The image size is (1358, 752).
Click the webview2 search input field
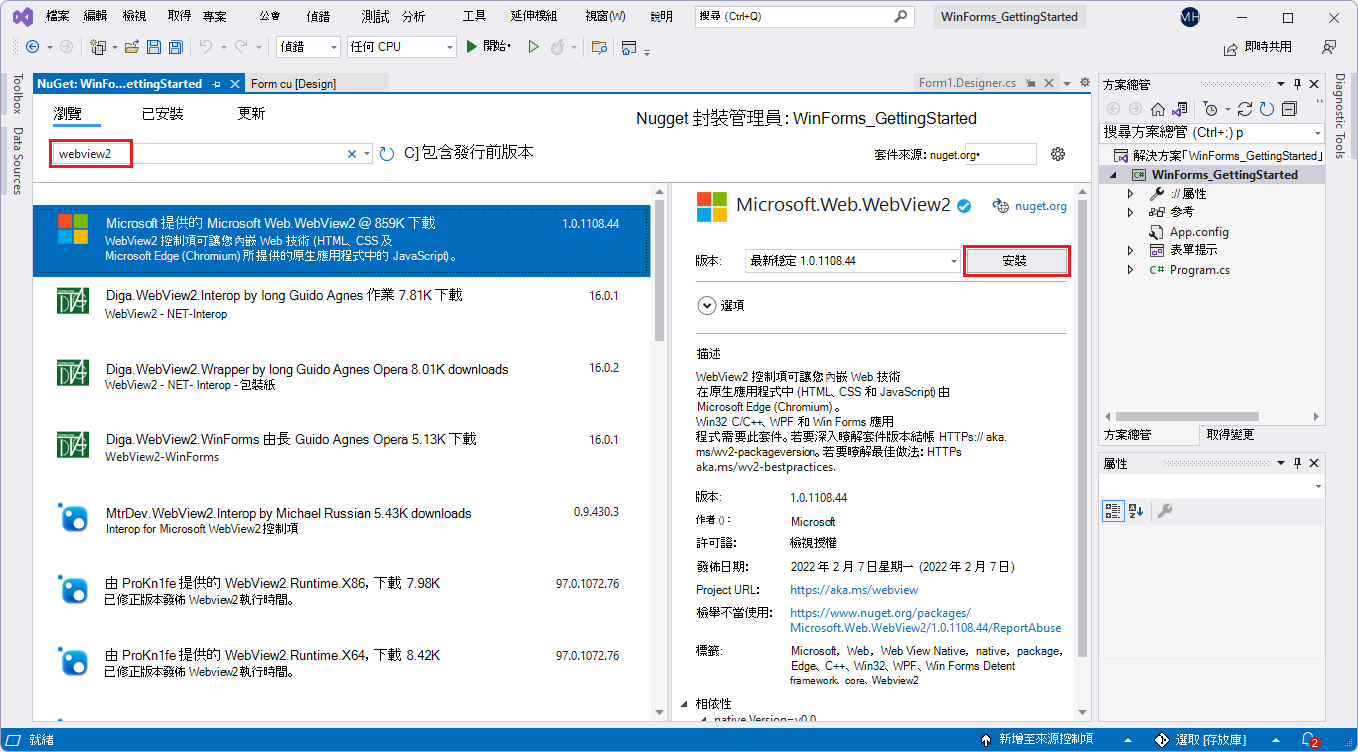click(200, 154)
